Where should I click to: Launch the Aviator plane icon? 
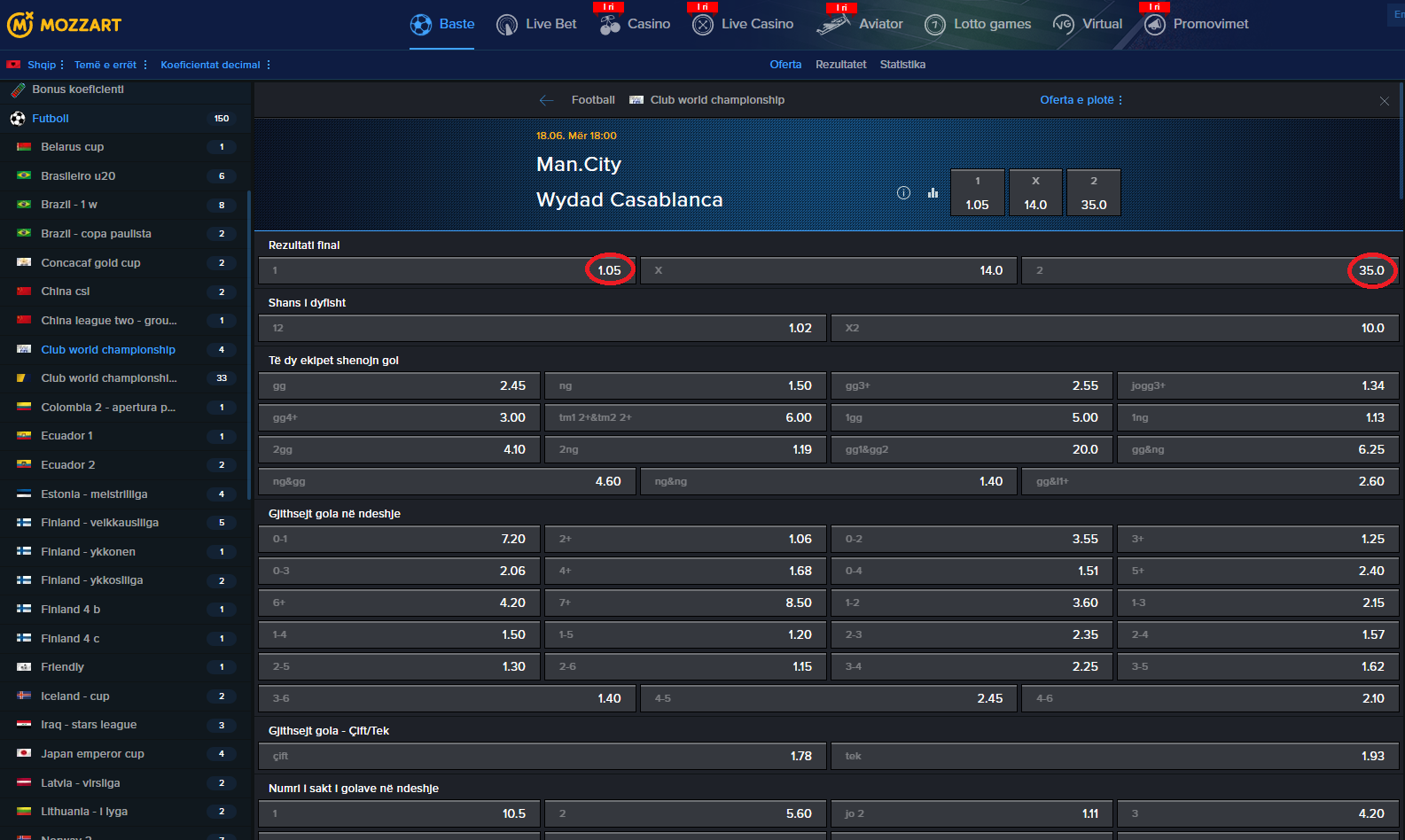click(833, 25)
